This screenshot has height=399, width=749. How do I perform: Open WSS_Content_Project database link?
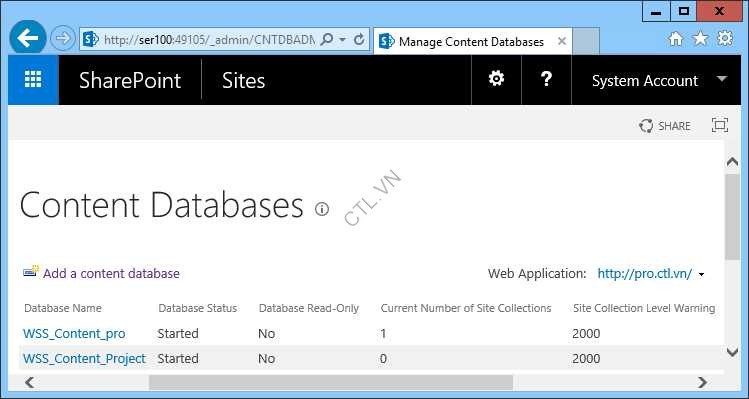click(85, 358)
